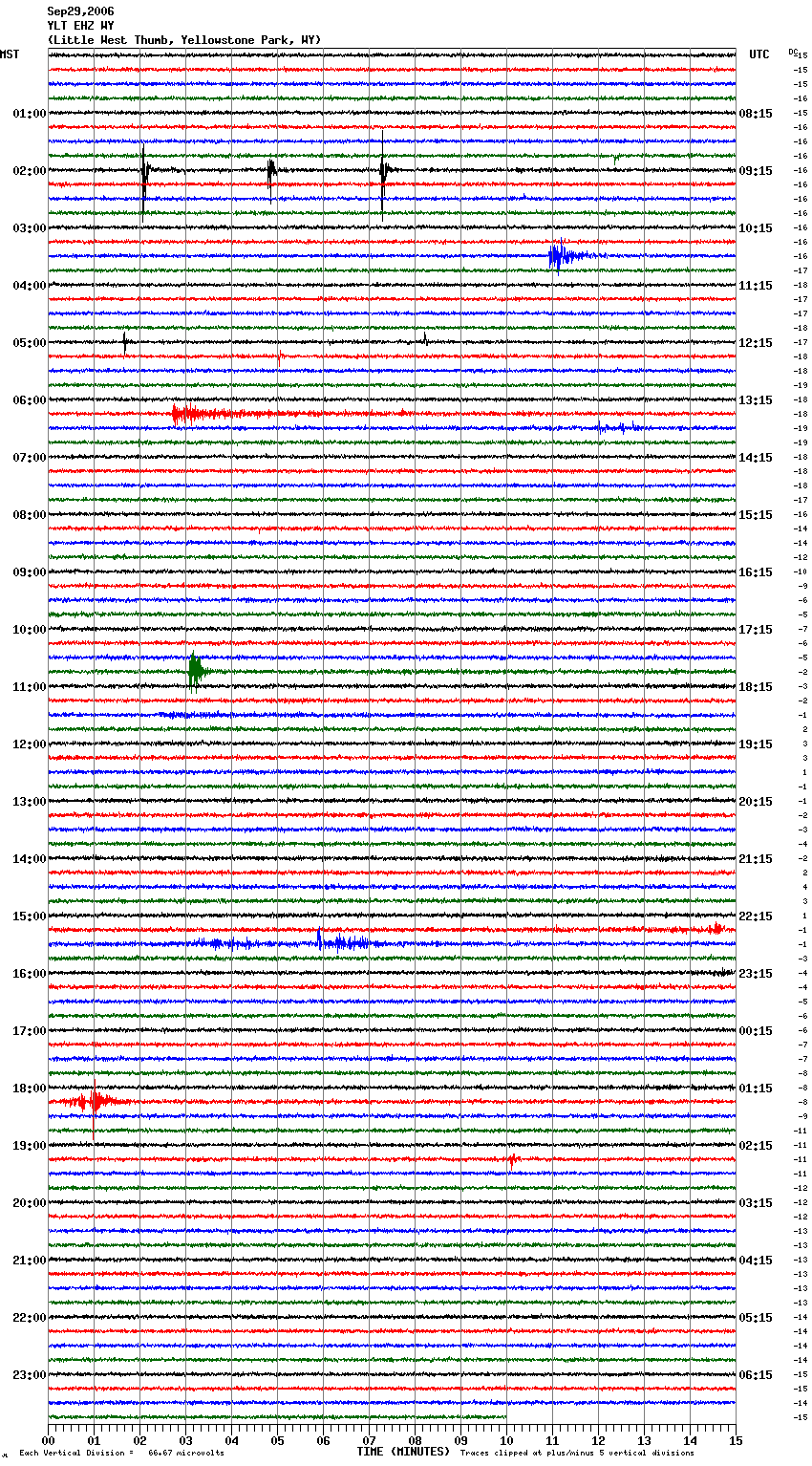Screen dimensions: 812x1466
Task: Select the 10:00 MST hour label
Action: 30,630
